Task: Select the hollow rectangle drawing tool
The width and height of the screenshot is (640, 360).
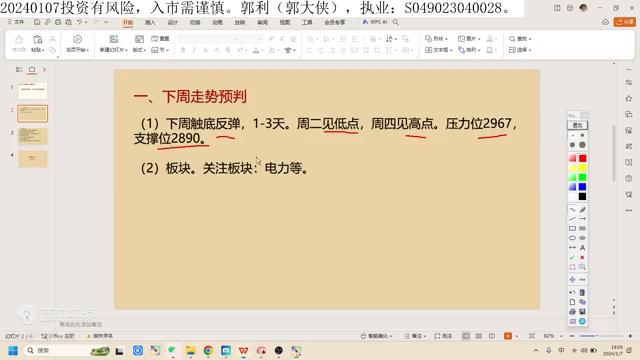Action: click(x=573, y=228)
